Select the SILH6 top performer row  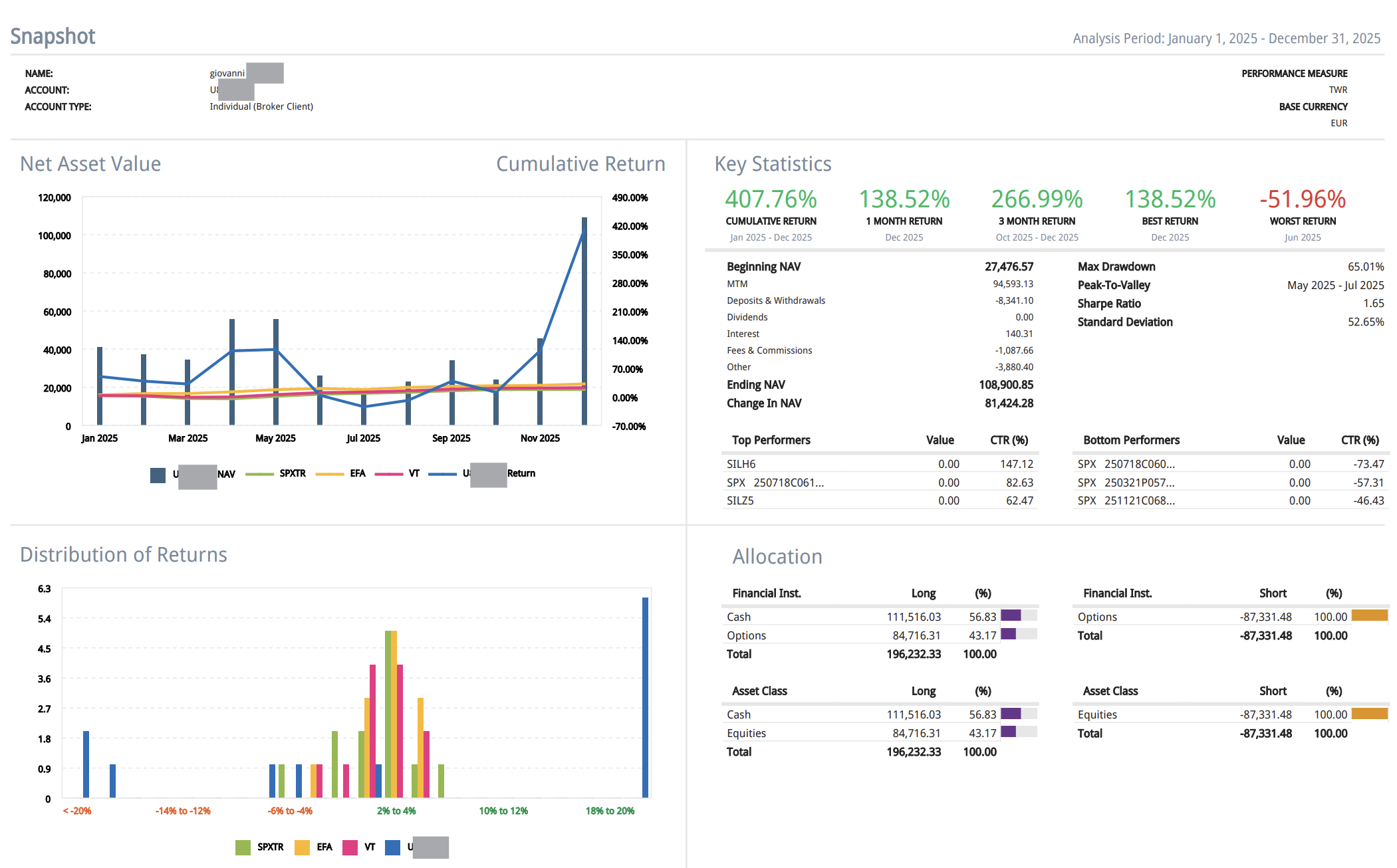(741, 464)
